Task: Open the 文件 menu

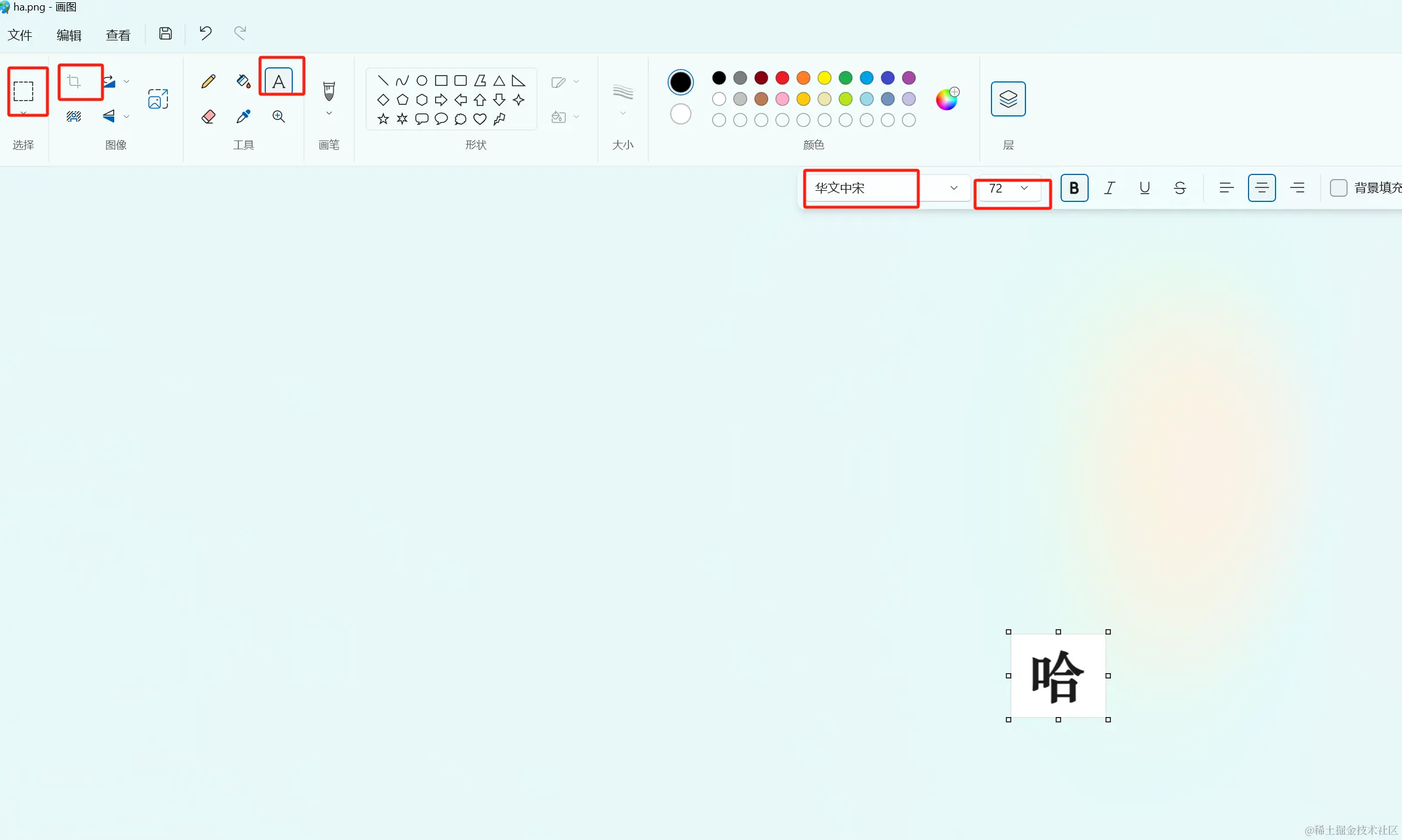Action: click(x=20, y=35)
